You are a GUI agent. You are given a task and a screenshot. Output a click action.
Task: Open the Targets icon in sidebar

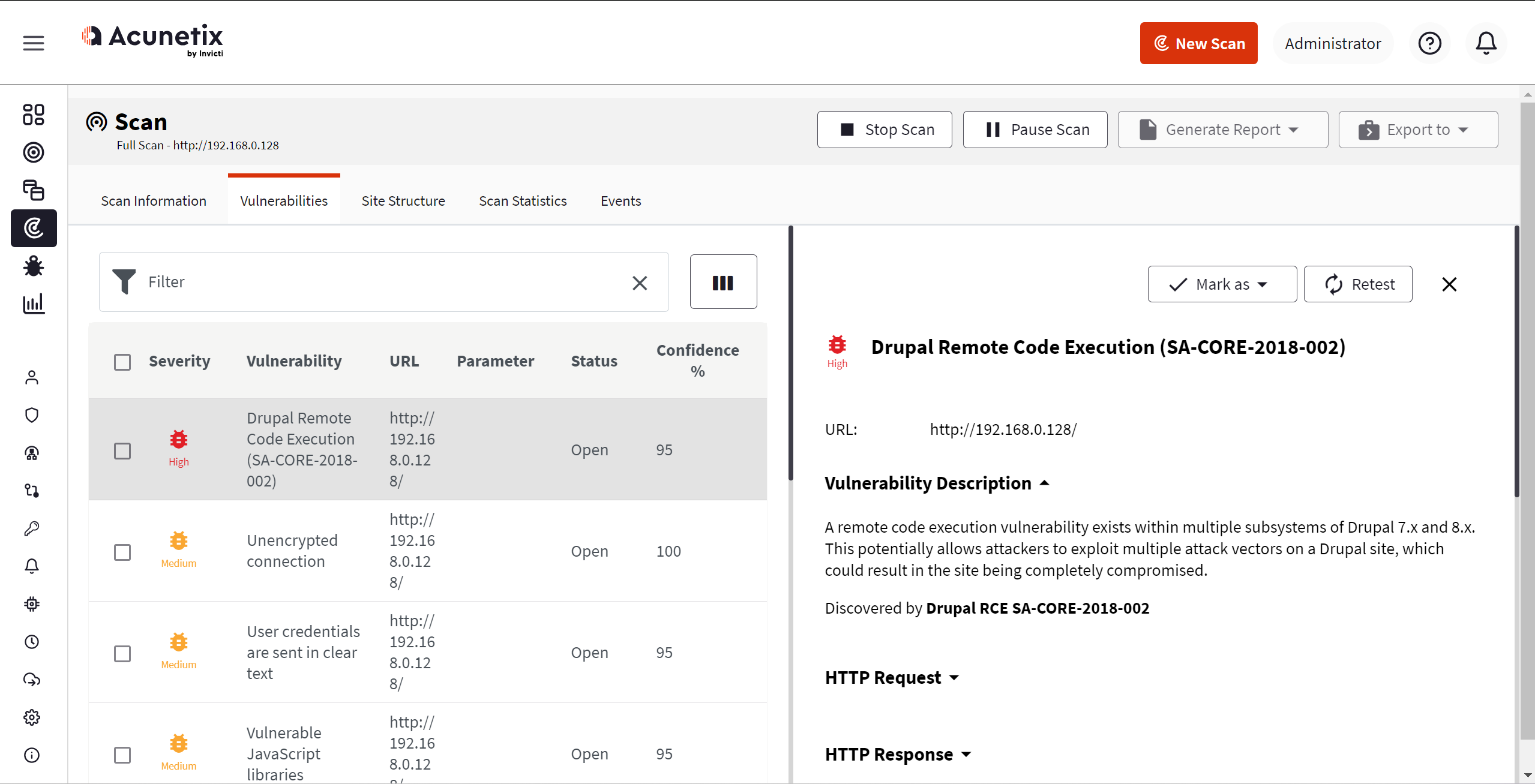click(34, 152)
